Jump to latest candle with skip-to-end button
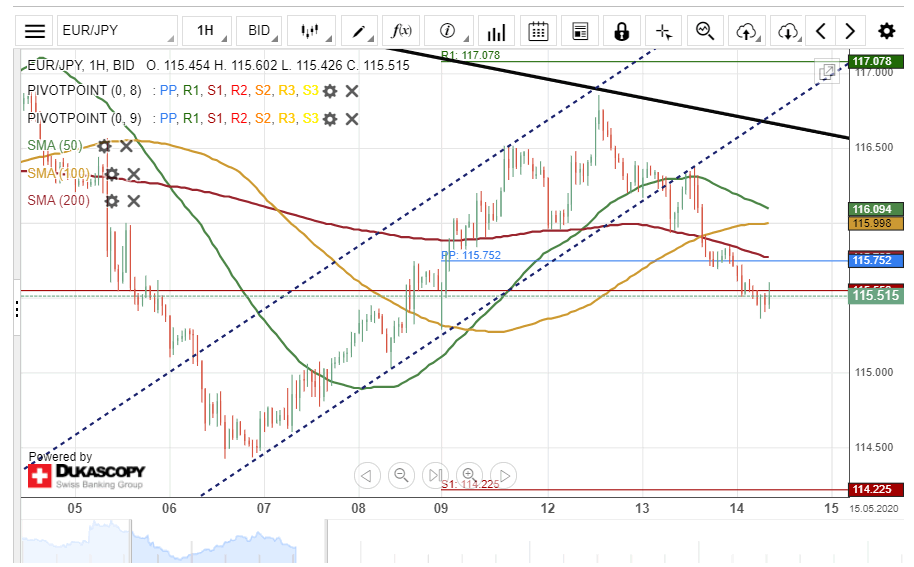 [435, 475]
